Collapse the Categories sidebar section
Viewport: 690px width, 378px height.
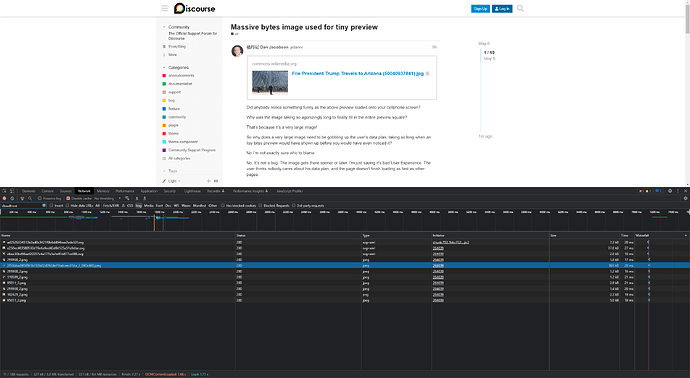pos(164,68)
